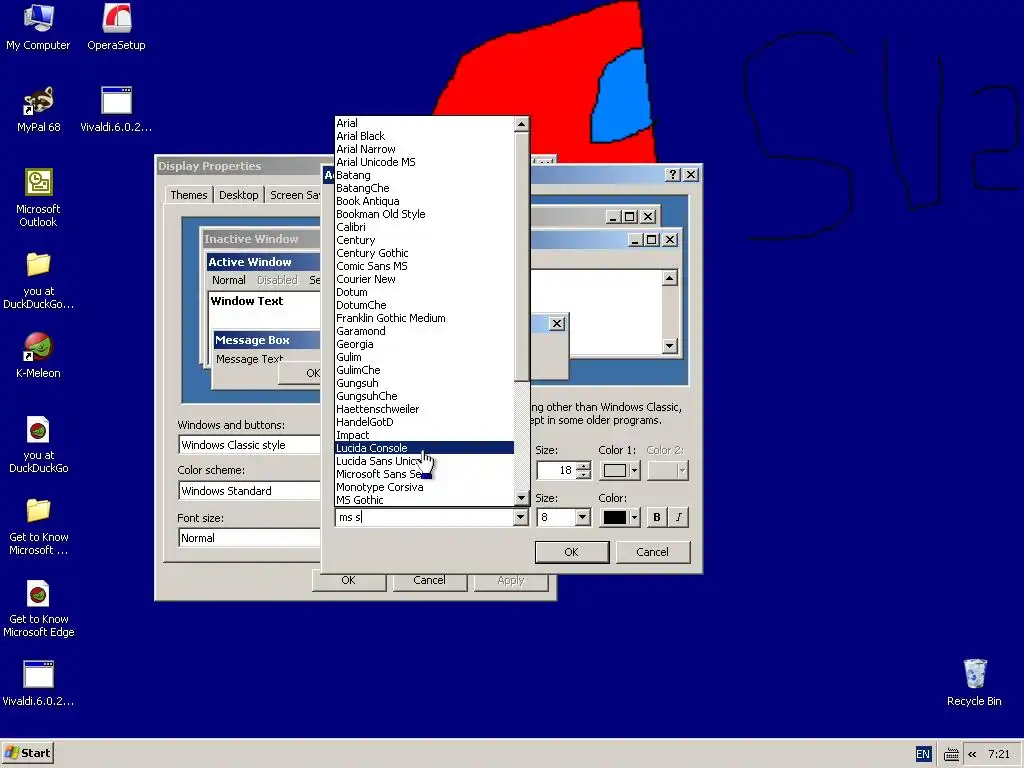Image resolution: width=1024 pixels, height=768 pixels.
Task: Click the clock showing 7:21
Action: [999, 754]
